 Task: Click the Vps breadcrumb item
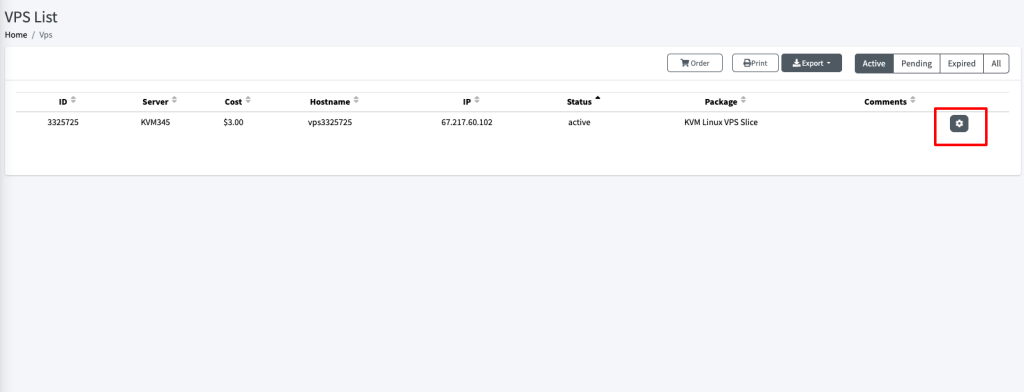[46, 35]
